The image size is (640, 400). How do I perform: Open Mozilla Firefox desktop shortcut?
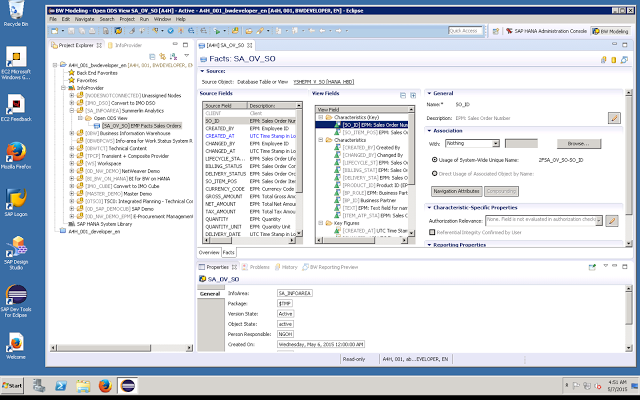pyautogui.click(x=16, y=156)
